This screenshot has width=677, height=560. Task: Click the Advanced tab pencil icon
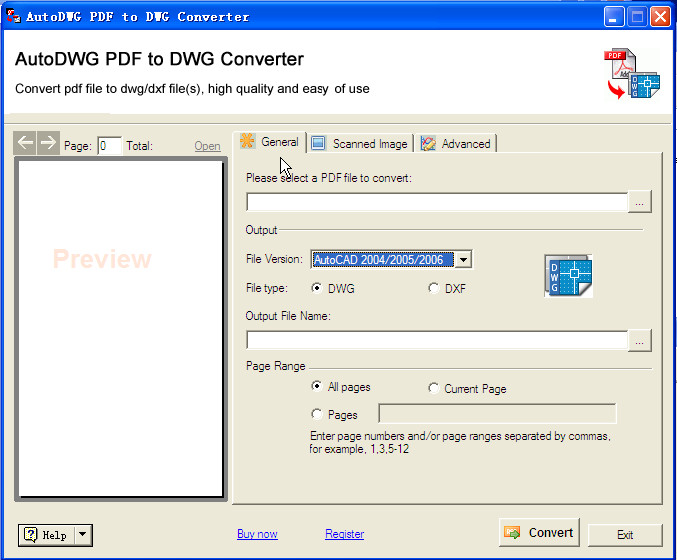428,143
